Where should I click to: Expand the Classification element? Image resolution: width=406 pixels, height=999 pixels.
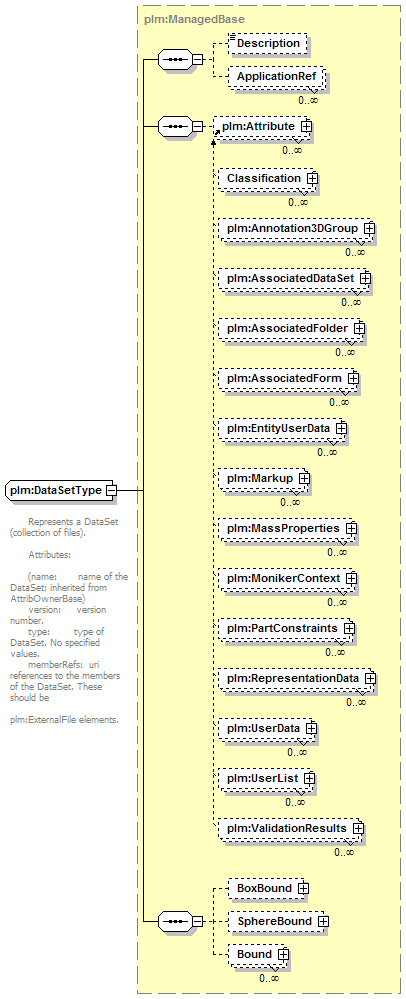click(312, 178)
